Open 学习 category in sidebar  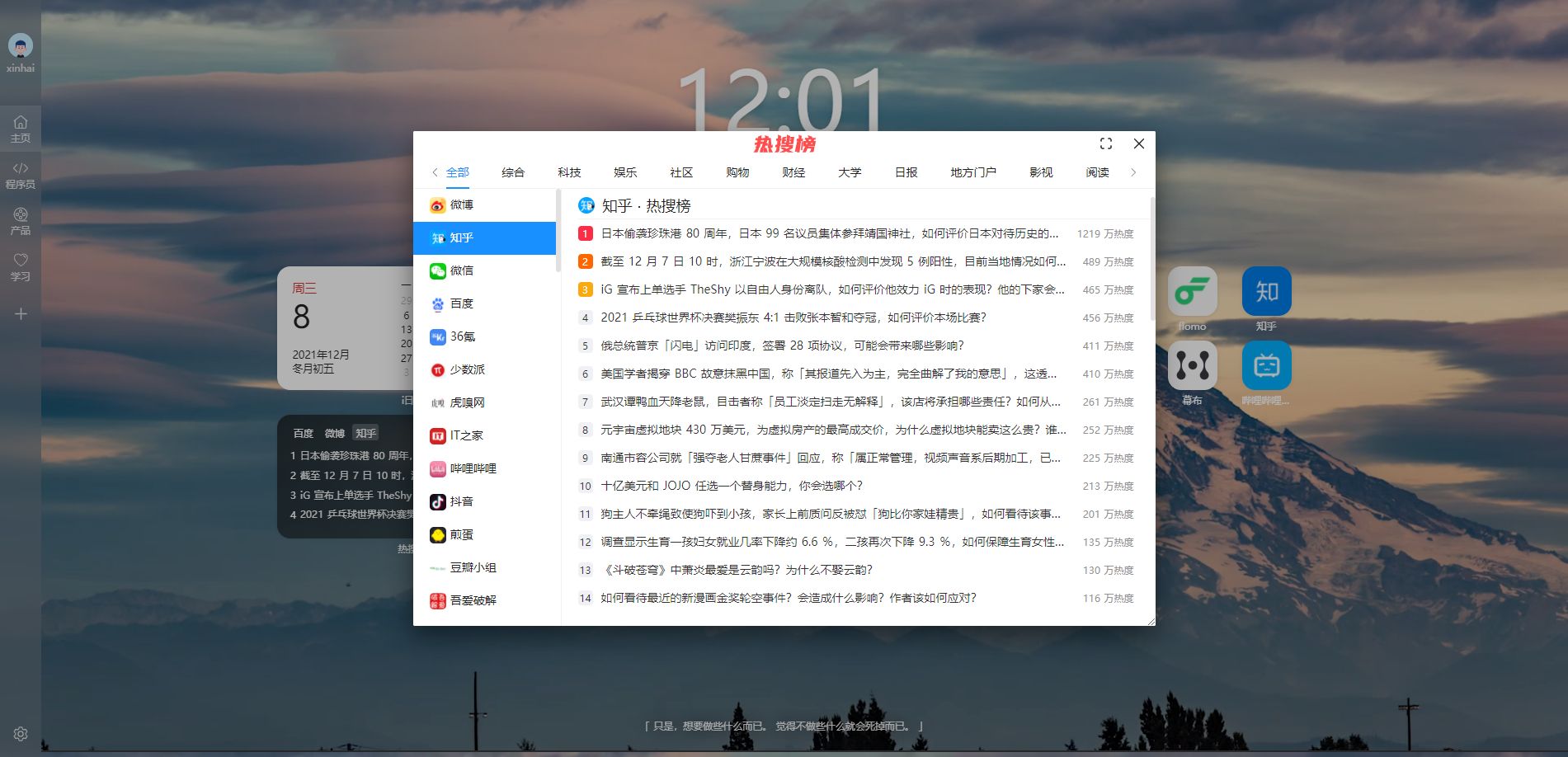(x=21, y=267)
